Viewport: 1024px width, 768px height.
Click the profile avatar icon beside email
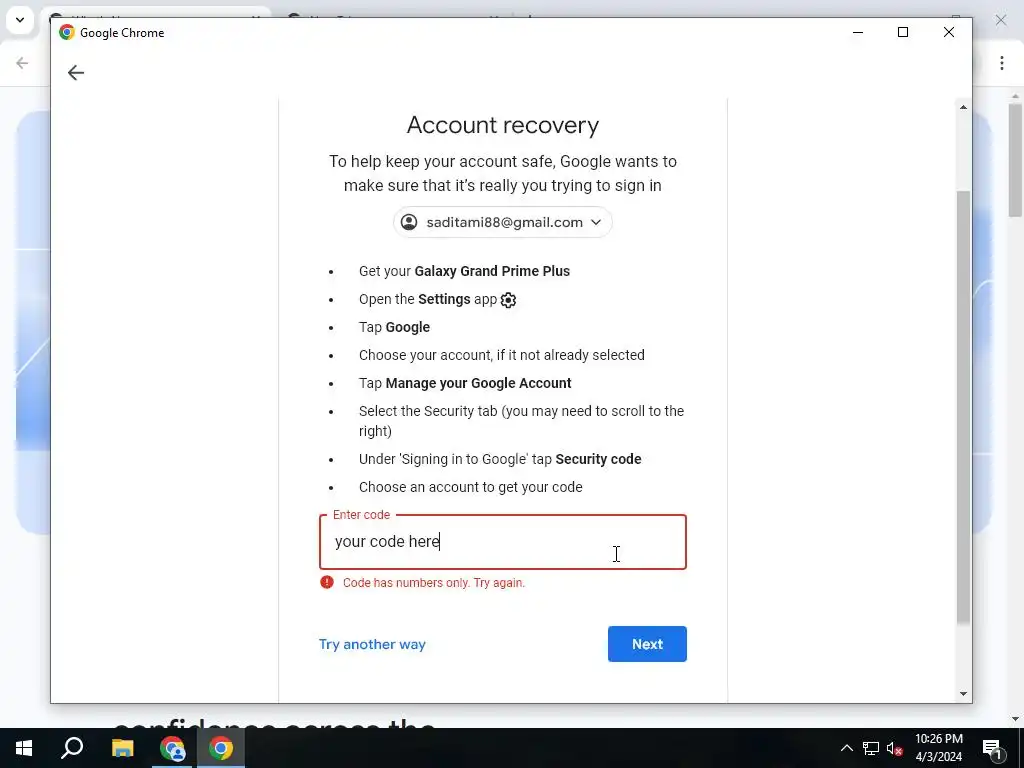coord(409,222)
